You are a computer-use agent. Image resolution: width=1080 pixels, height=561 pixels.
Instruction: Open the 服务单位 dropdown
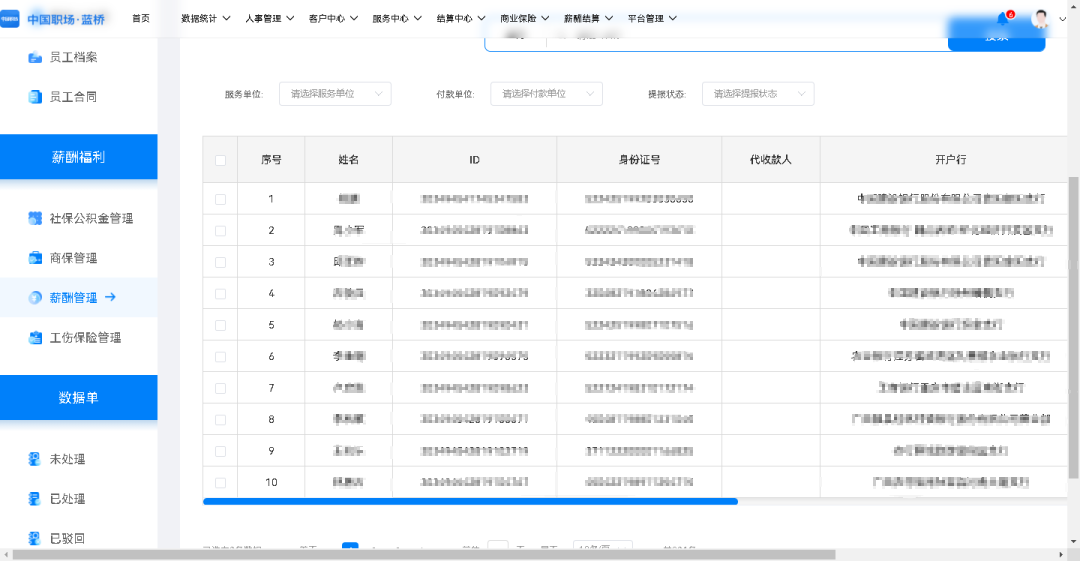[335, 94]
